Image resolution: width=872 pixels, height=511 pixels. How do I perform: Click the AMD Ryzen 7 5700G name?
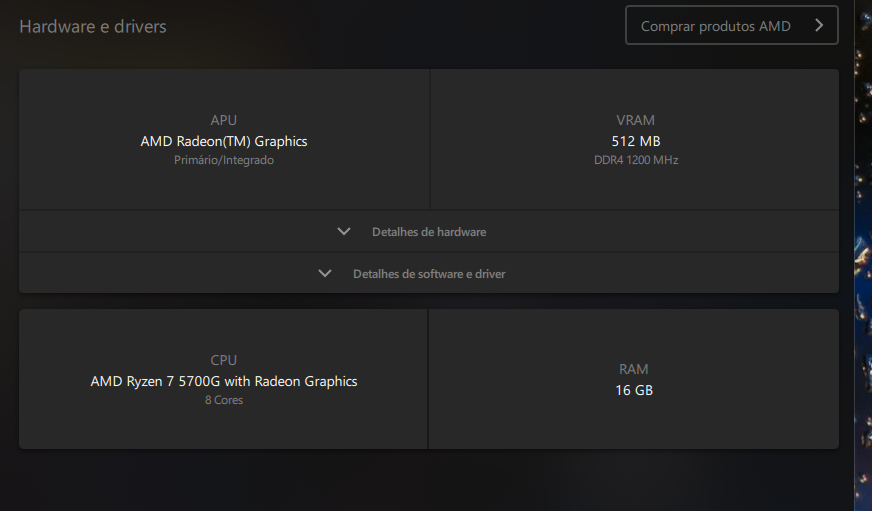click(x=224, y=381)
